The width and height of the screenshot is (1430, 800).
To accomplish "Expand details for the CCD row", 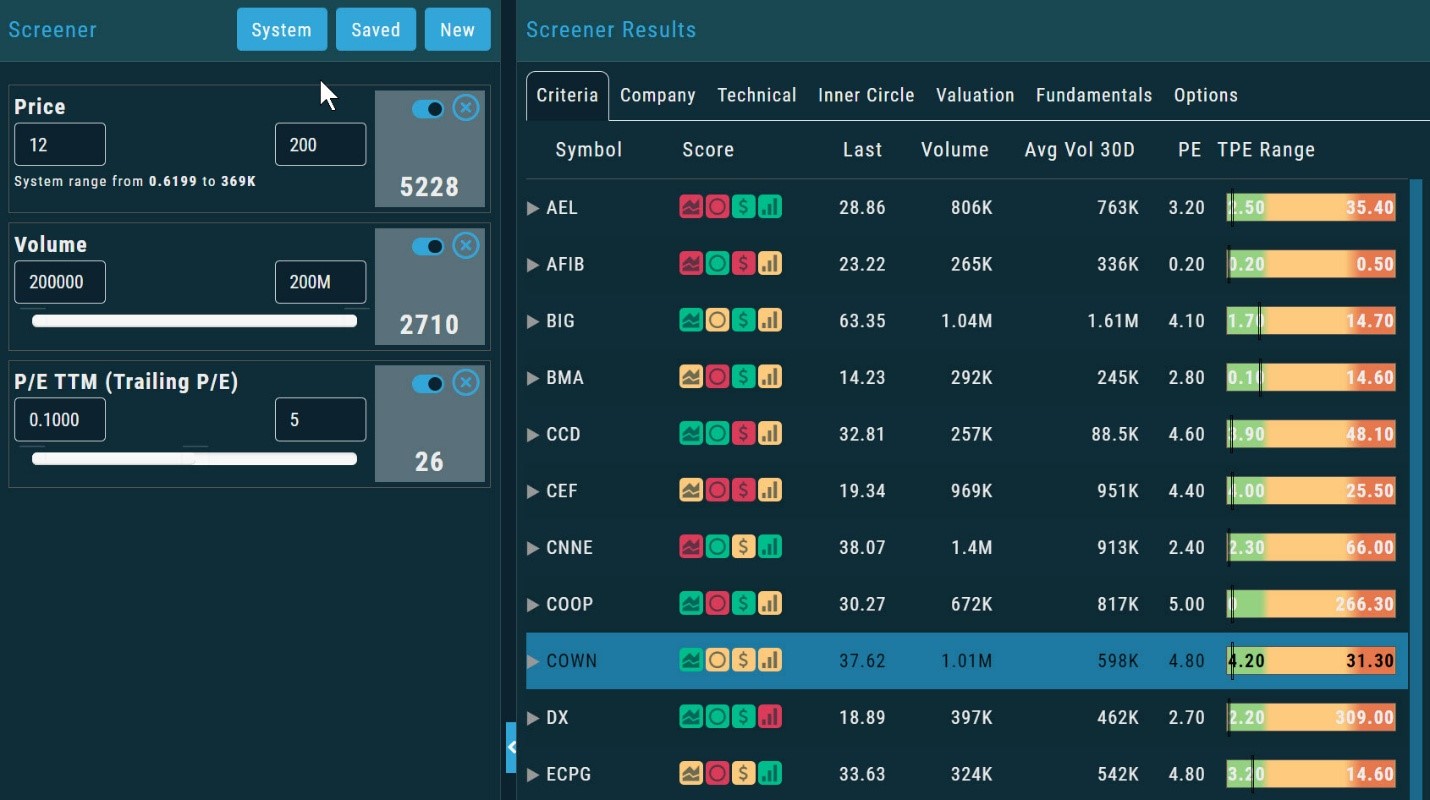I will click(x=532, y=434).
